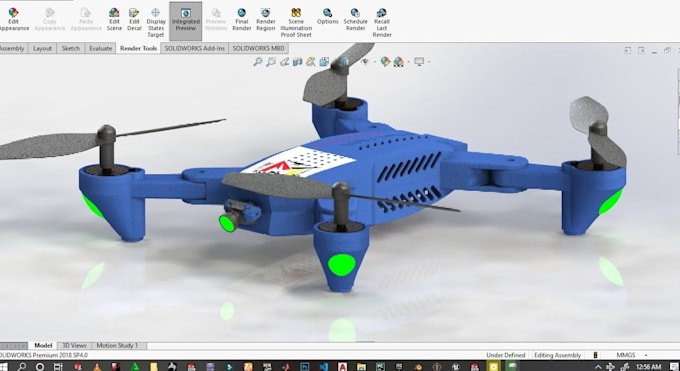Open render Options

tap(327, 16)
